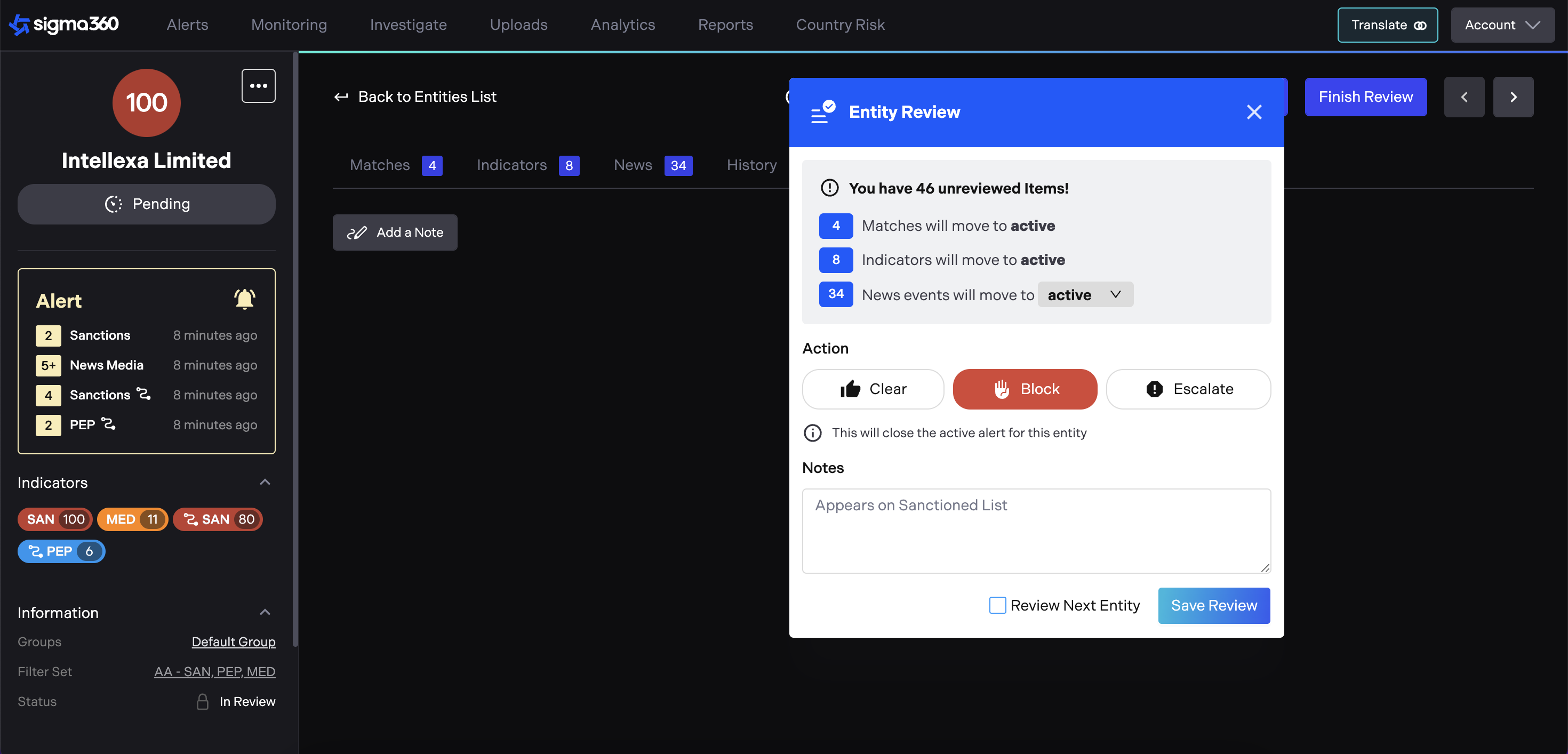The image size is (1568, 754).
Task: Open the Account dropdown menu
Action: [x=1502, y=25]
